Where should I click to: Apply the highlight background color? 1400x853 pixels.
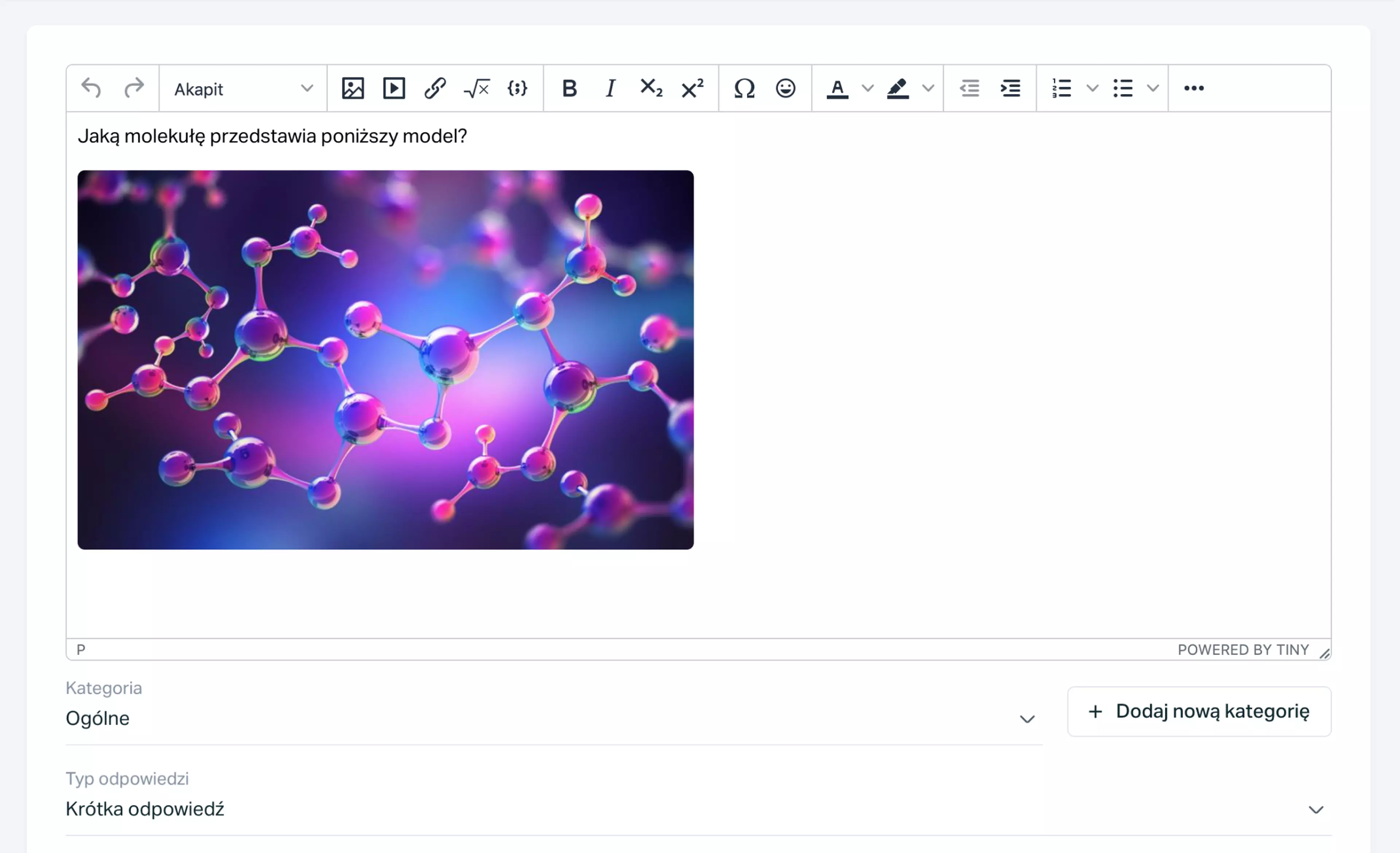pyautogui.click(x=898, y=89)
